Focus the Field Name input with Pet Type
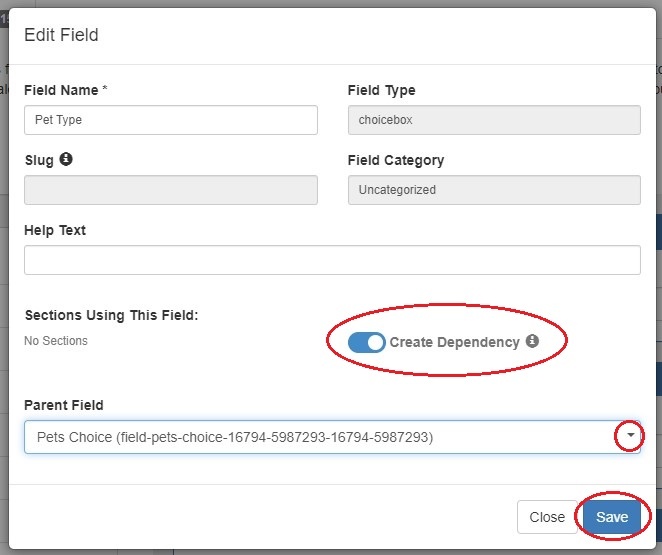 coord(170,120)
